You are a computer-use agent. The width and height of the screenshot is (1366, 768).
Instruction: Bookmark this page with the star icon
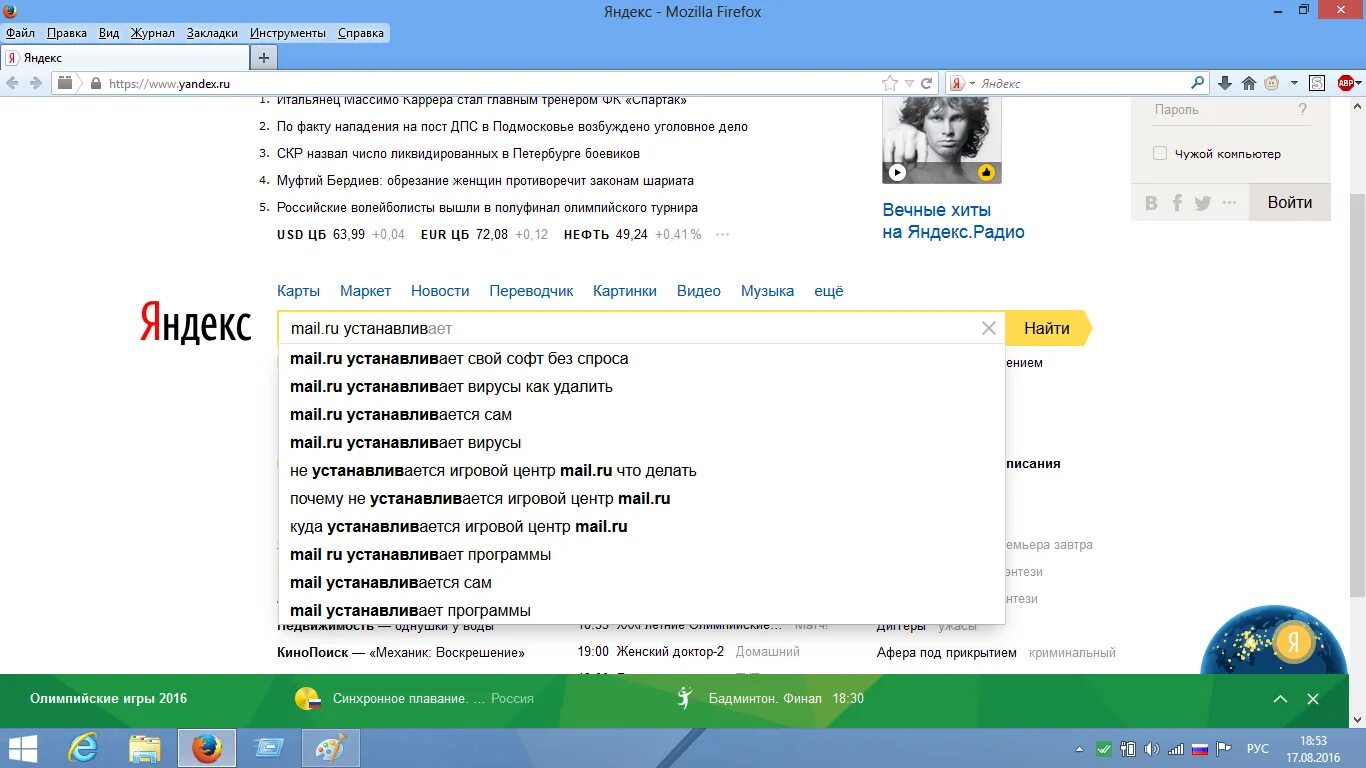(890, 84)
